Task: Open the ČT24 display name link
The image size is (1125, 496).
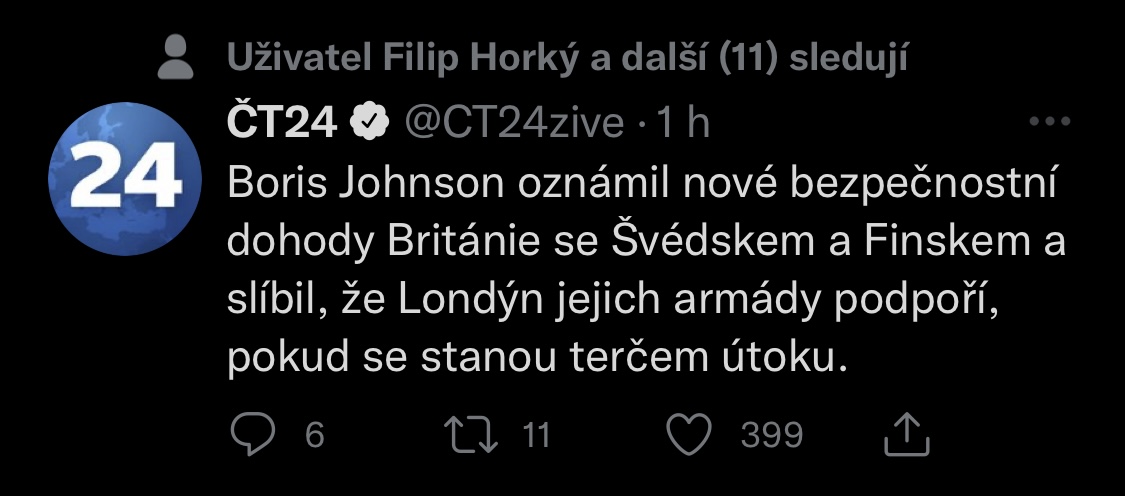Action: tap(284, 123)
